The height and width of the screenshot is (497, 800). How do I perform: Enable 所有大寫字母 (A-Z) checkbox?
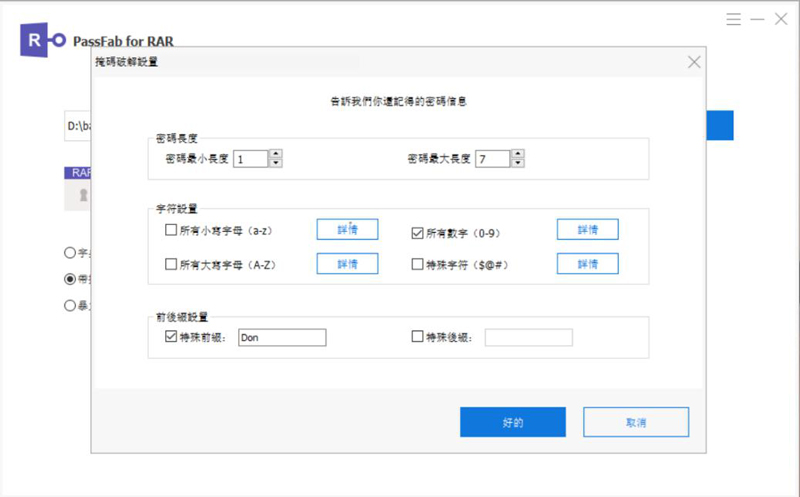(x=171, y=264)
